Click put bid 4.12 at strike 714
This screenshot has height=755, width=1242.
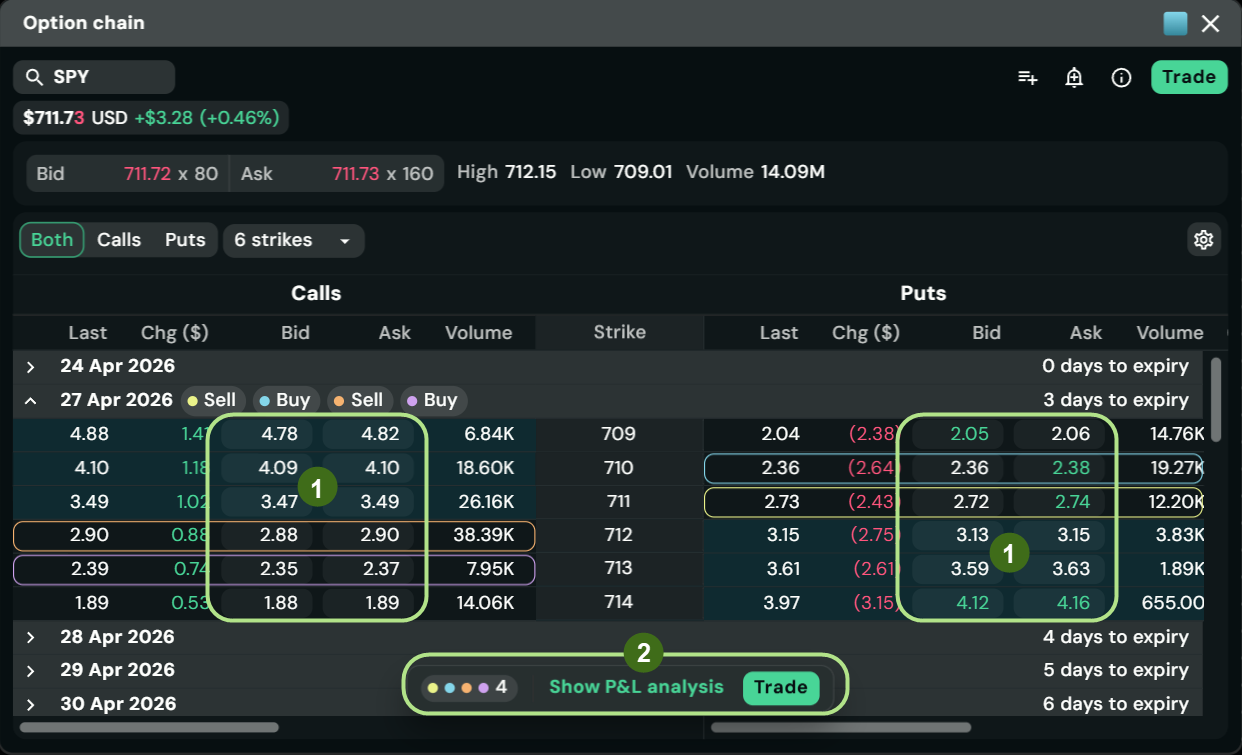tap(958, 603)
